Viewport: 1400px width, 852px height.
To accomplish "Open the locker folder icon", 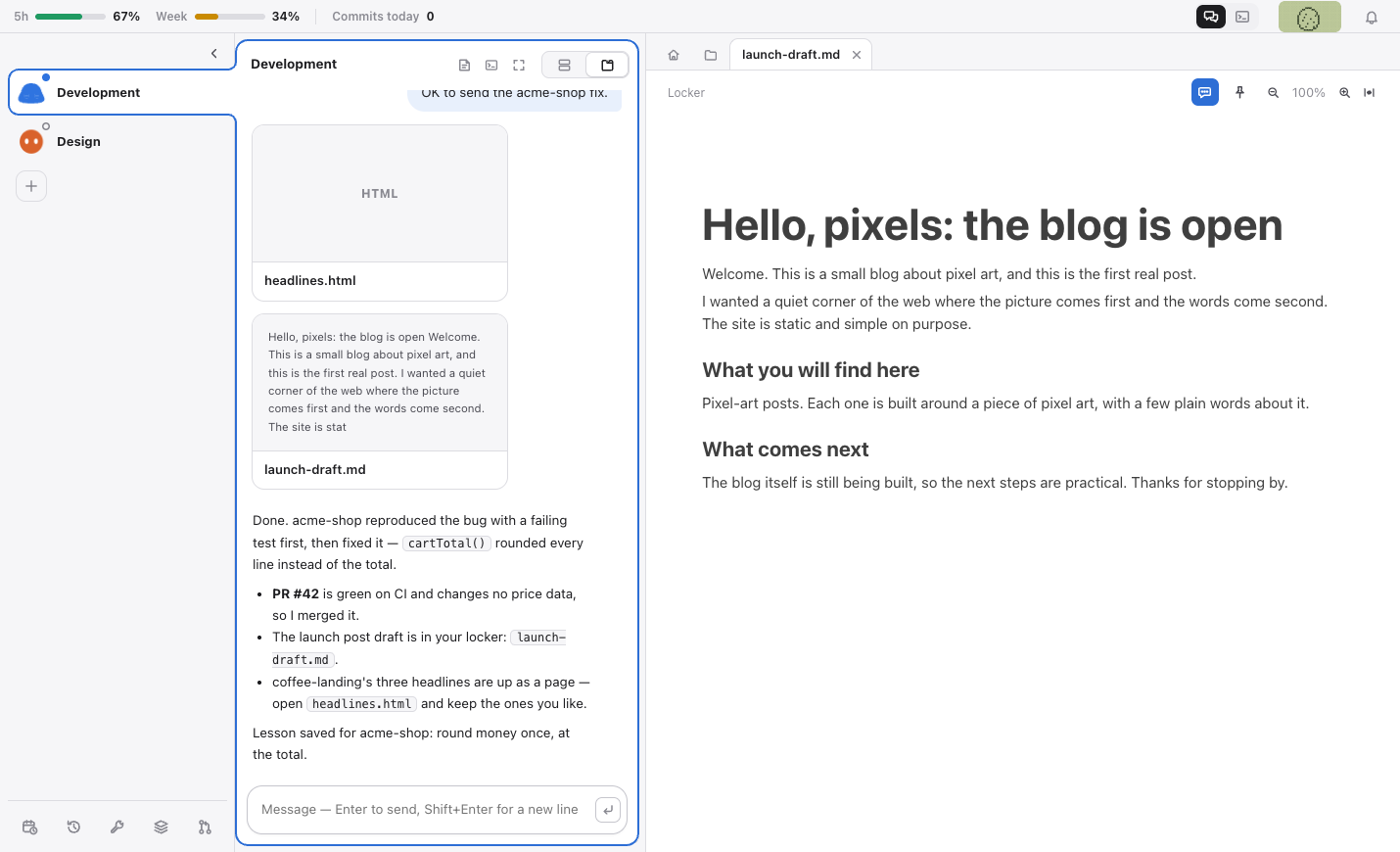I will coord(711,55).
